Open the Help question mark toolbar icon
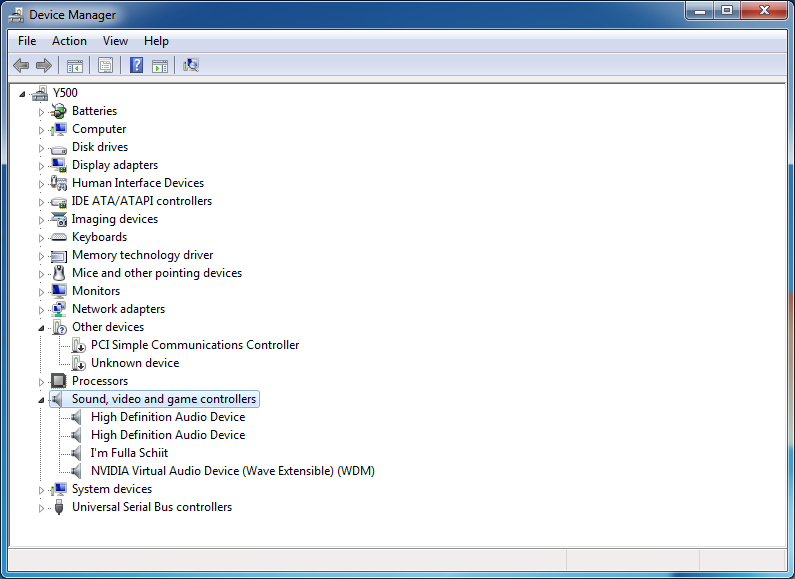Image resolution: width=795 pixels, height=579 pixels. pyautogui.click(x=136, y=65)
